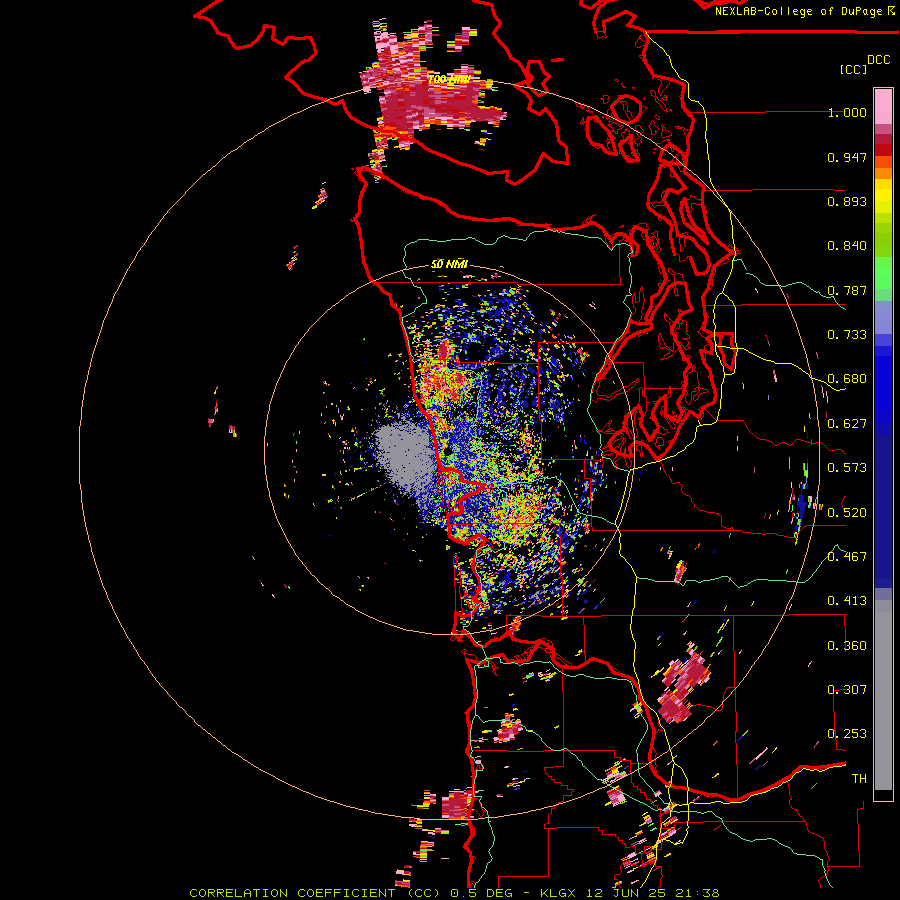Click the DCC legend title
Image resolution: width=900 pixels, height=900 pixels.
(879, 60)
